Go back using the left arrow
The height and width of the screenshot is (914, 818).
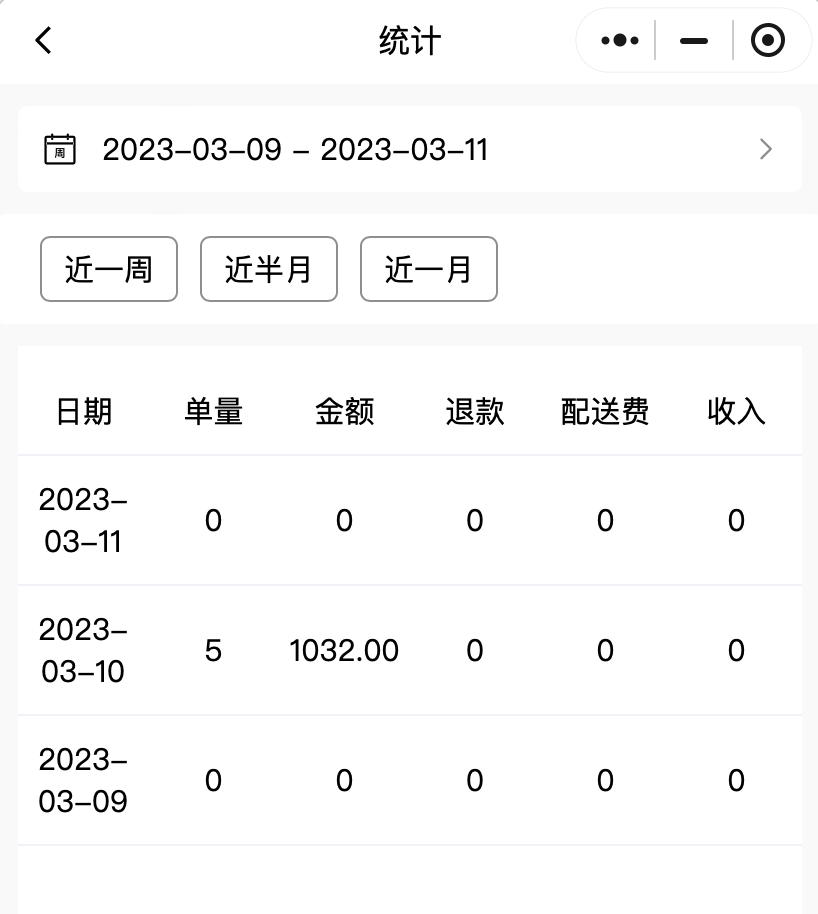pyautogui.click(x=43, y=40)
